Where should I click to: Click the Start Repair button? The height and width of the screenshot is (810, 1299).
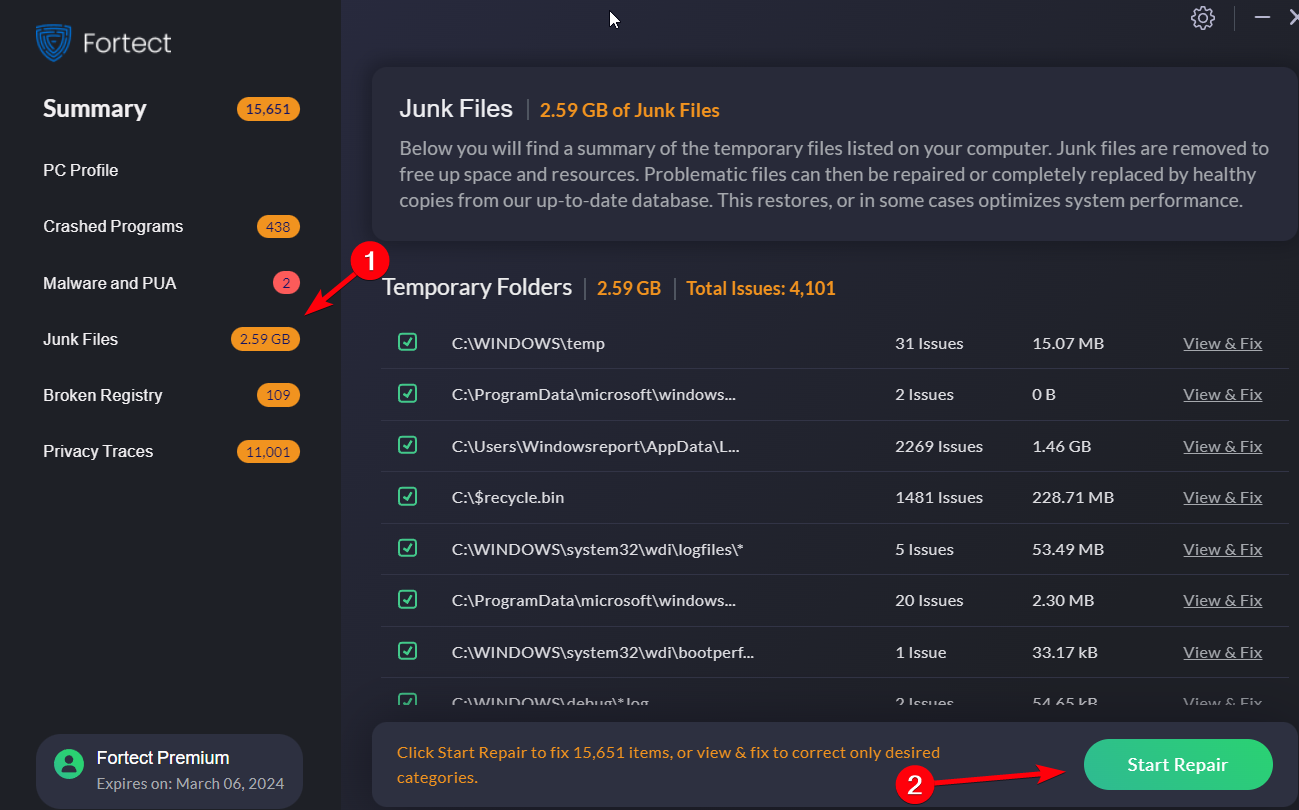click(x=1178, y=765)
